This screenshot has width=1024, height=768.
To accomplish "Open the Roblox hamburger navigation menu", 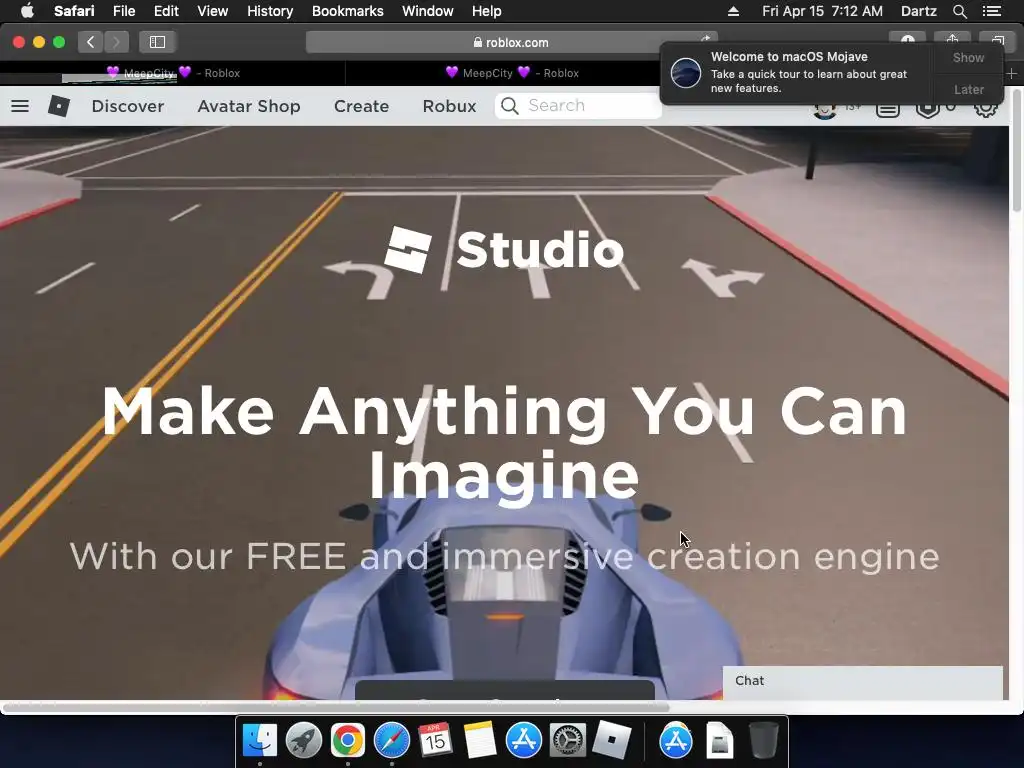I will (x=20, y=106).
